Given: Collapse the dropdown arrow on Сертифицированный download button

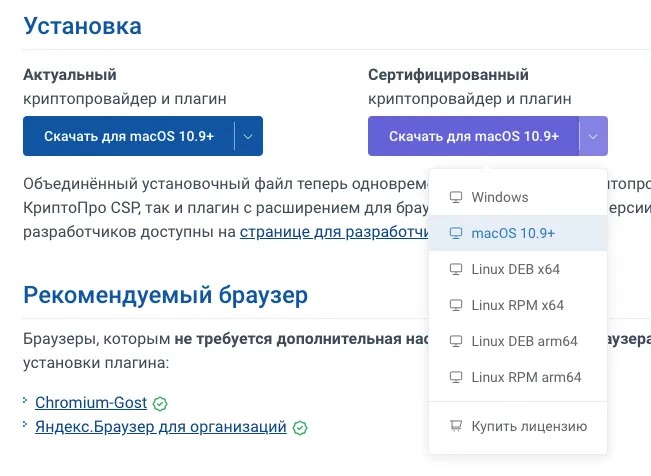Looking at the screenshot, I should tap(594, 136).
